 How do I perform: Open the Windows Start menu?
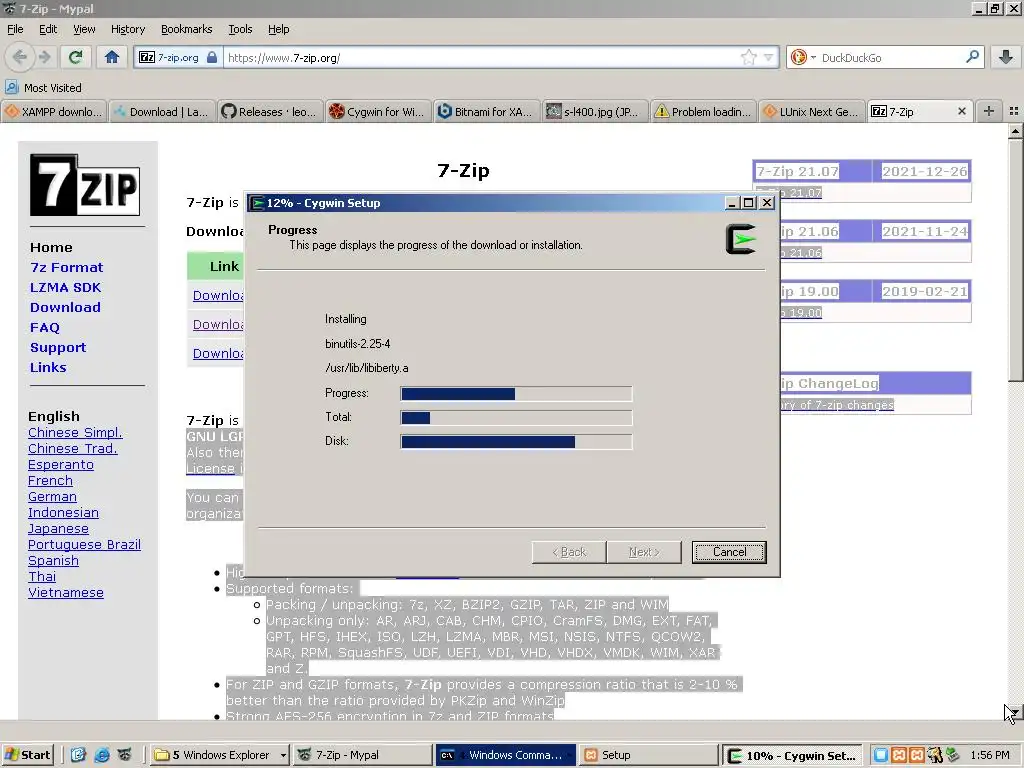27,755
